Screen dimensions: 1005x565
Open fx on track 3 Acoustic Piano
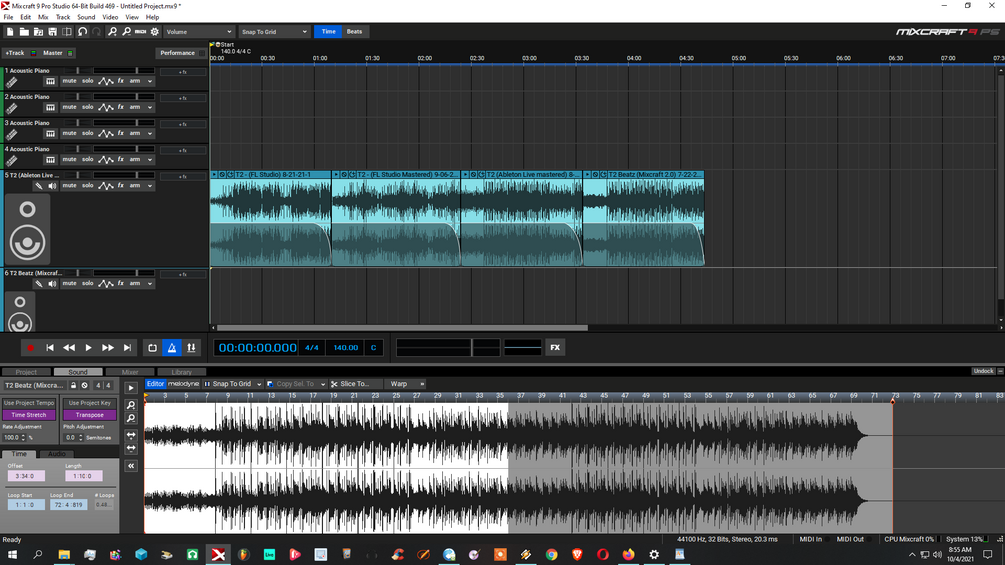[120, 133]
